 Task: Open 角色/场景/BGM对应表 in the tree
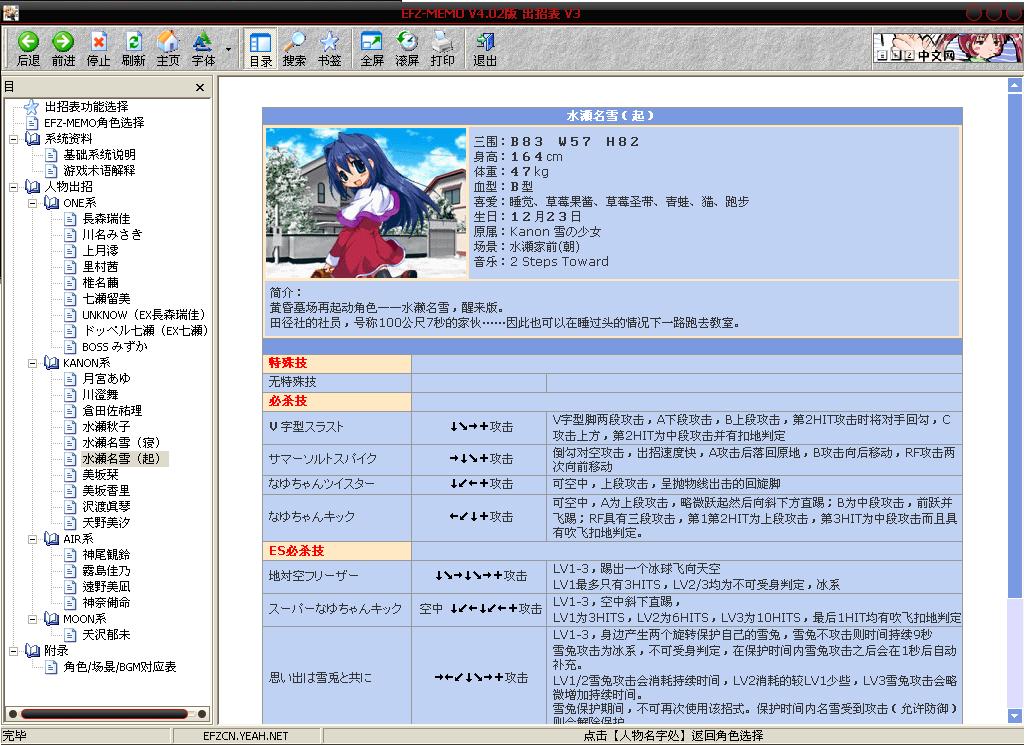point(119,667)
